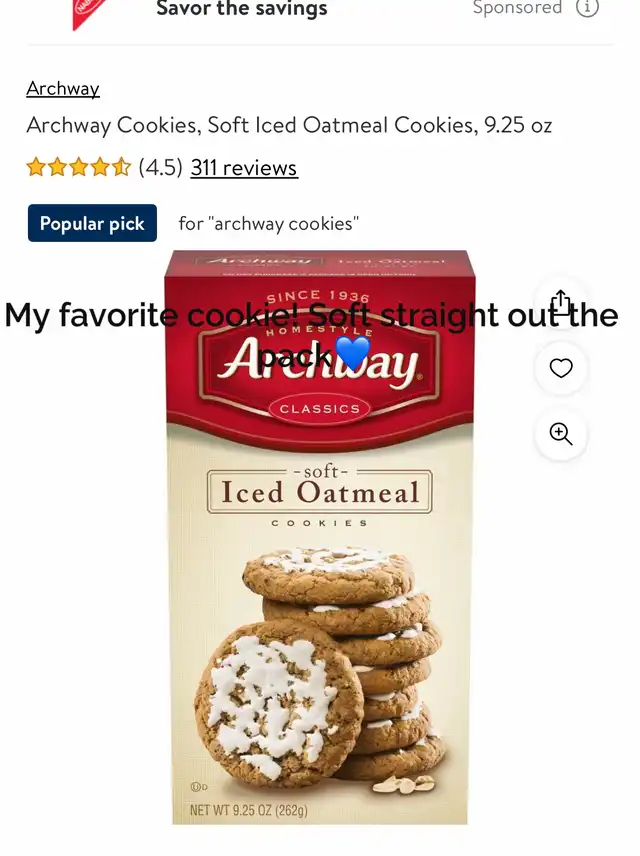Screen dimensions: 640x856
Task: Tap the stacked iced cookies photo
Action: (x=321, y=668)
